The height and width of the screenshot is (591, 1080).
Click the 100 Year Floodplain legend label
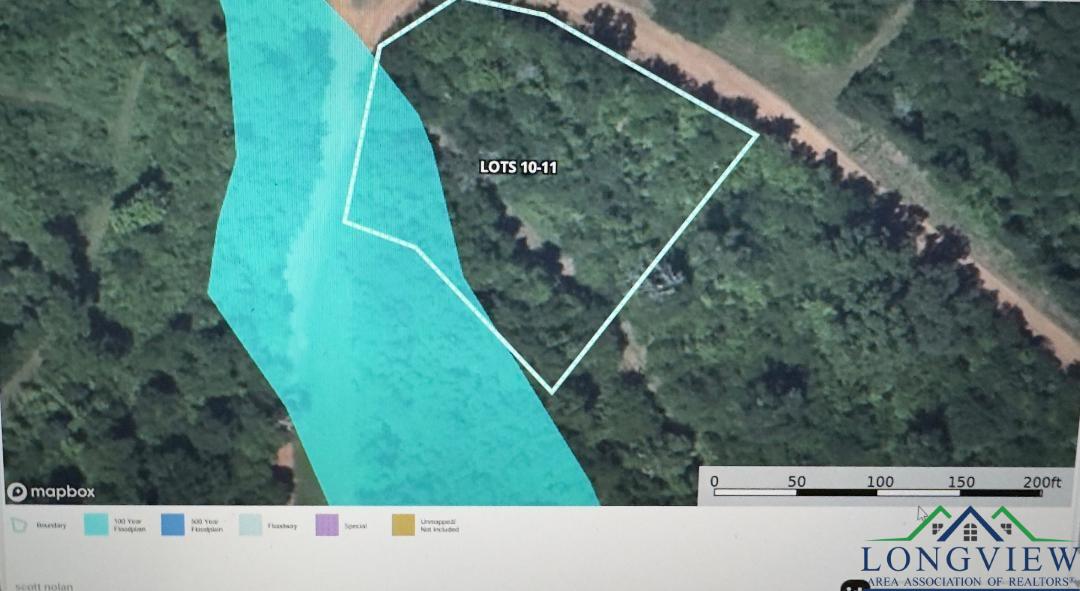click(x=132, y=525)
